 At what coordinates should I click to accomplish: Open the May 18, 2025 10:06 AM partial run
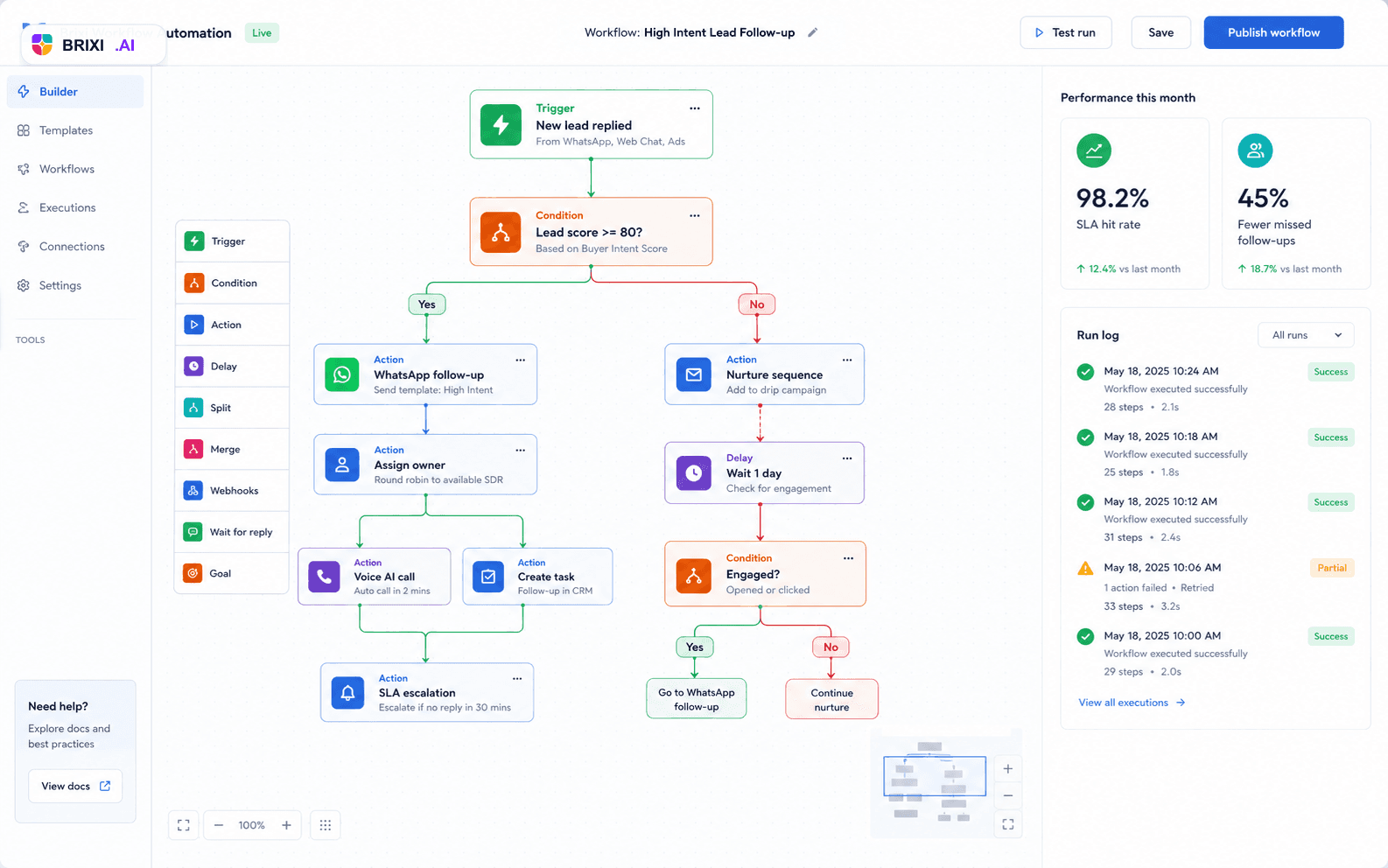(1216, 586)
